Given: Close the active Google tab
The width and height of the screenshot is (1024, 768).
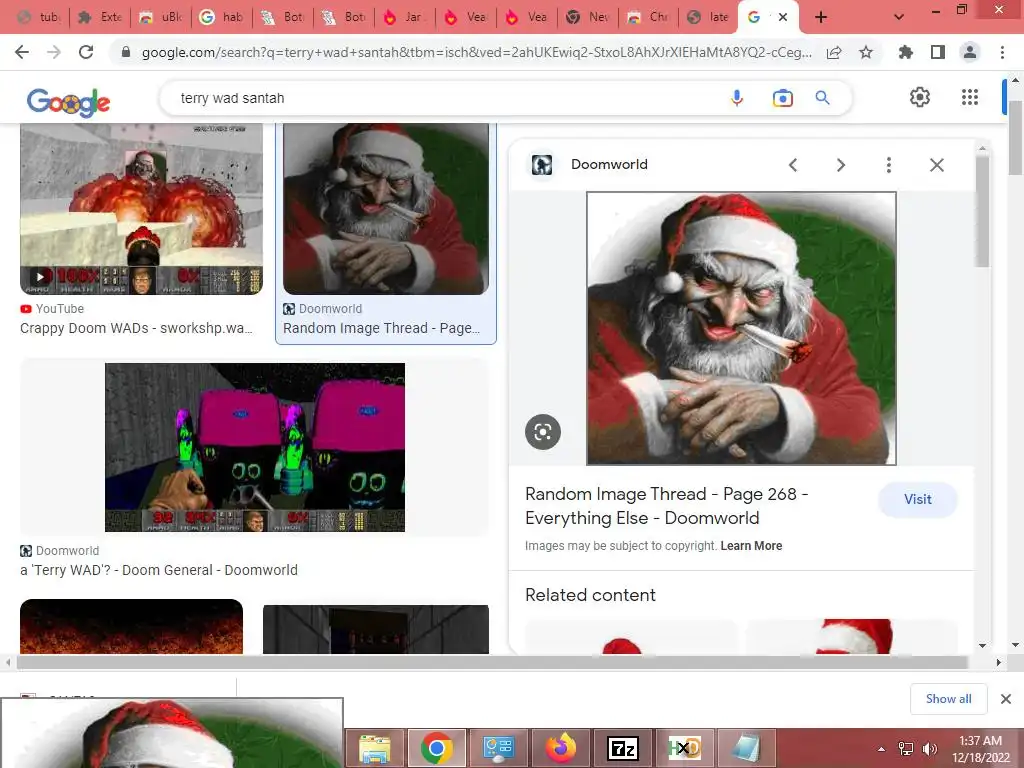Looking at the screenshot, I should [x=783, y=17].
